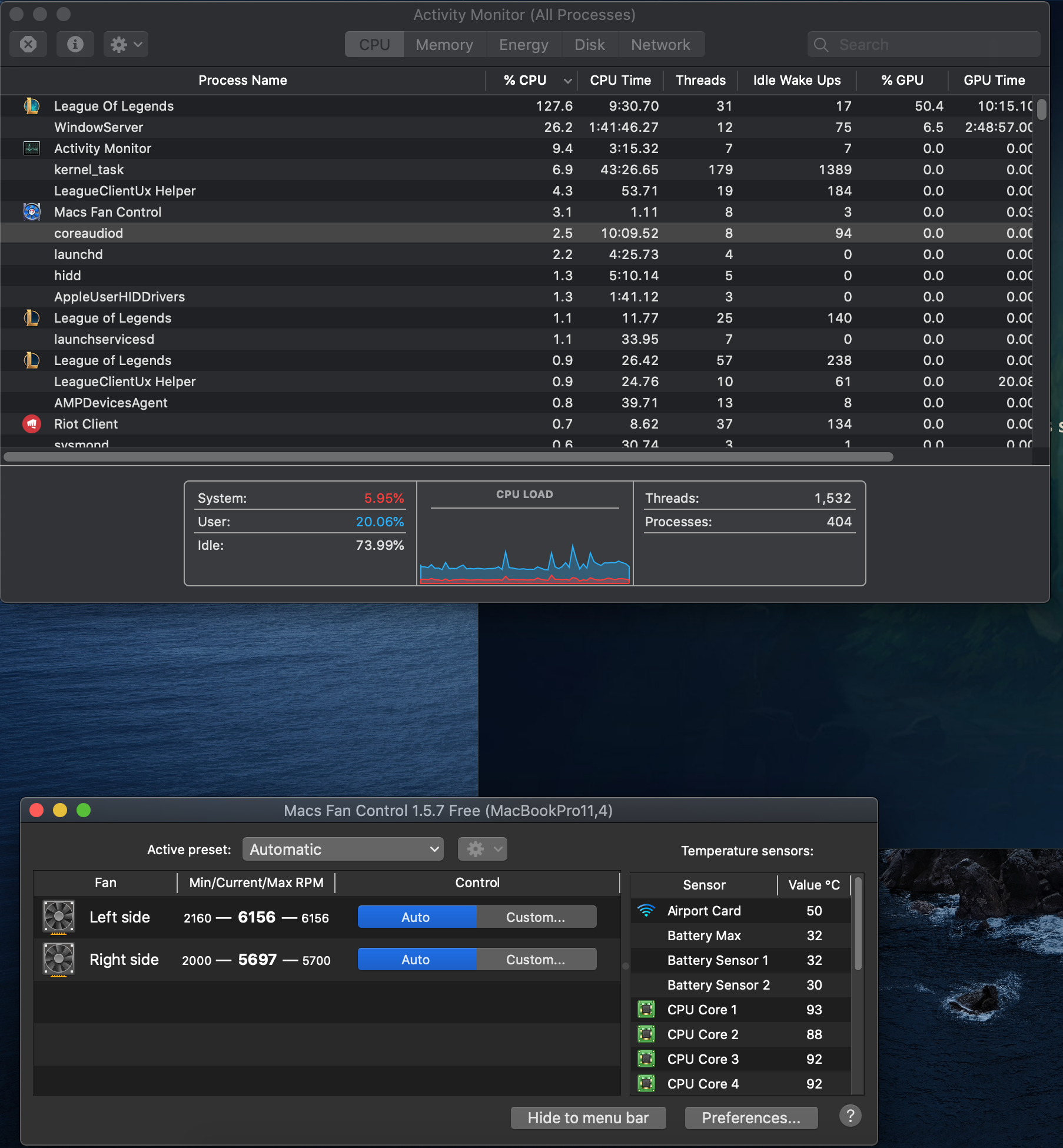Select the AppleUserHIDDrivers row
Image resolution: width=1063 pixels, height=1148 pixels.
pos(517,297)
